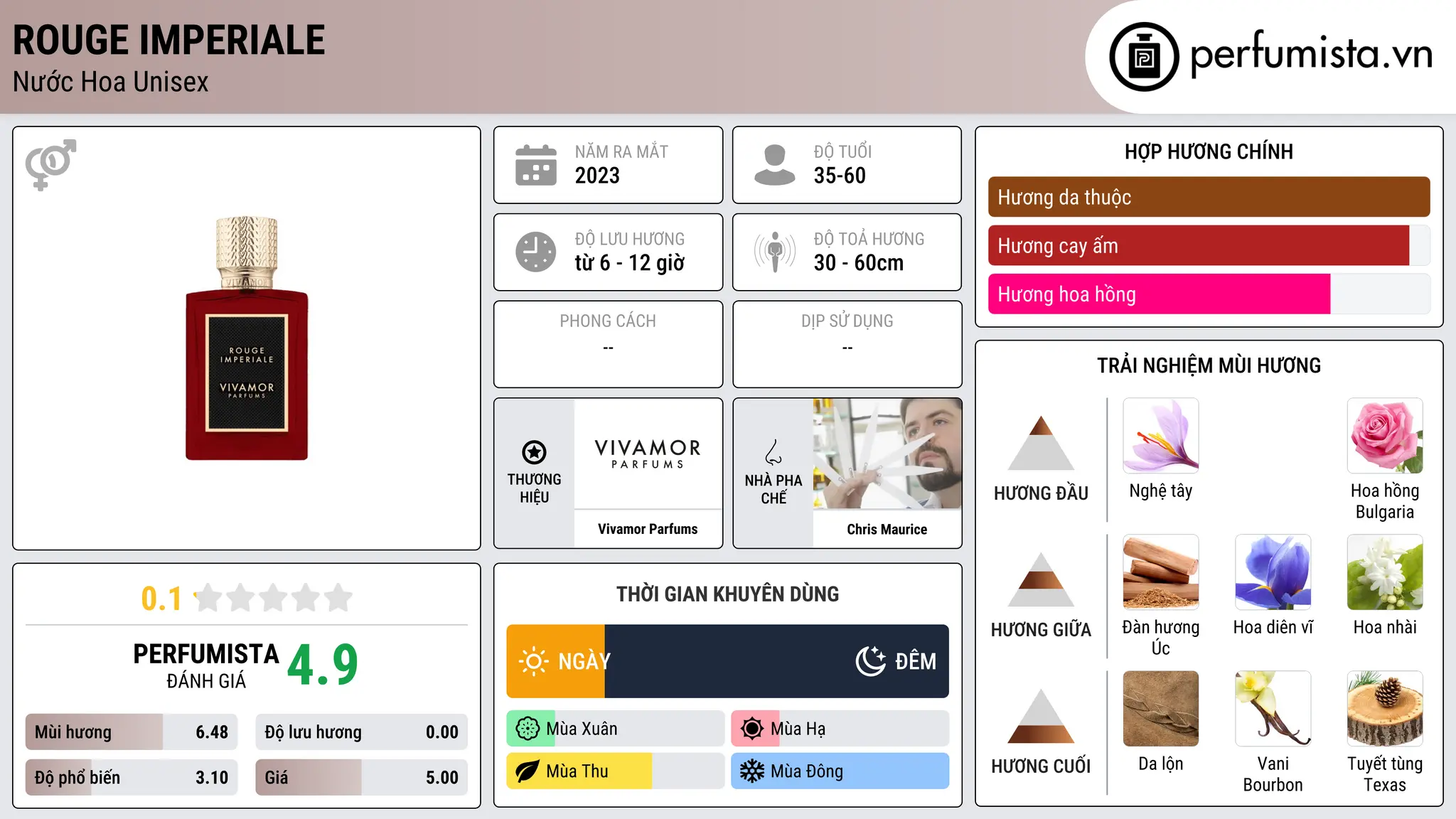Select the sun icon for Mùa Hạ

tap(752, 729)
